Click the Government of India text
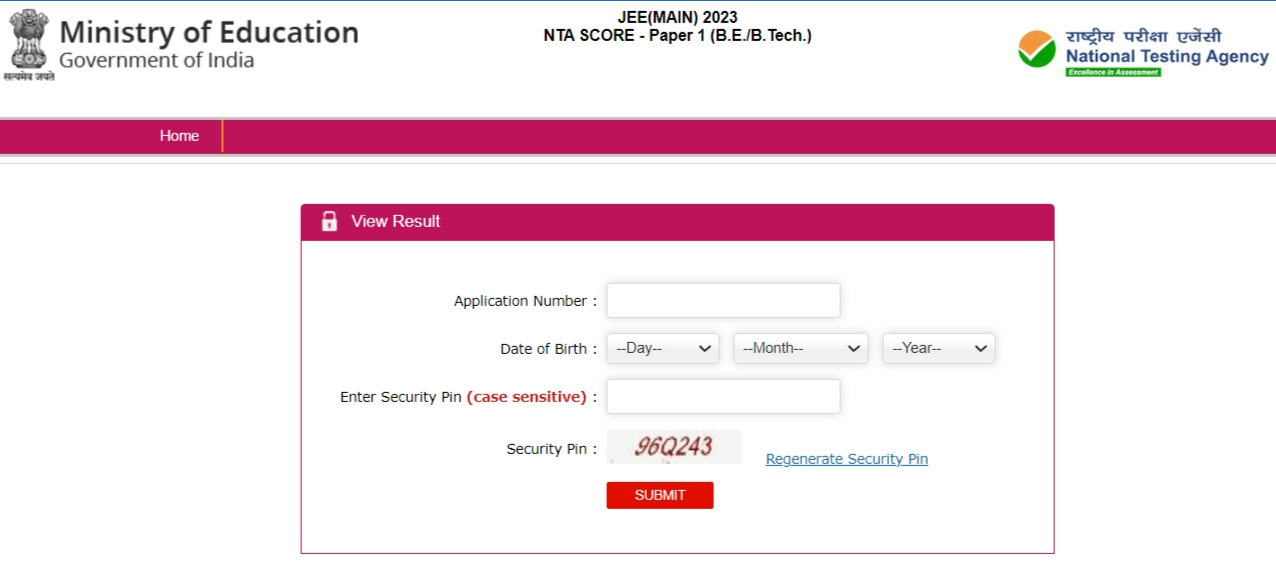Viewport: 1276px width, 571px height. pos(156,60)
